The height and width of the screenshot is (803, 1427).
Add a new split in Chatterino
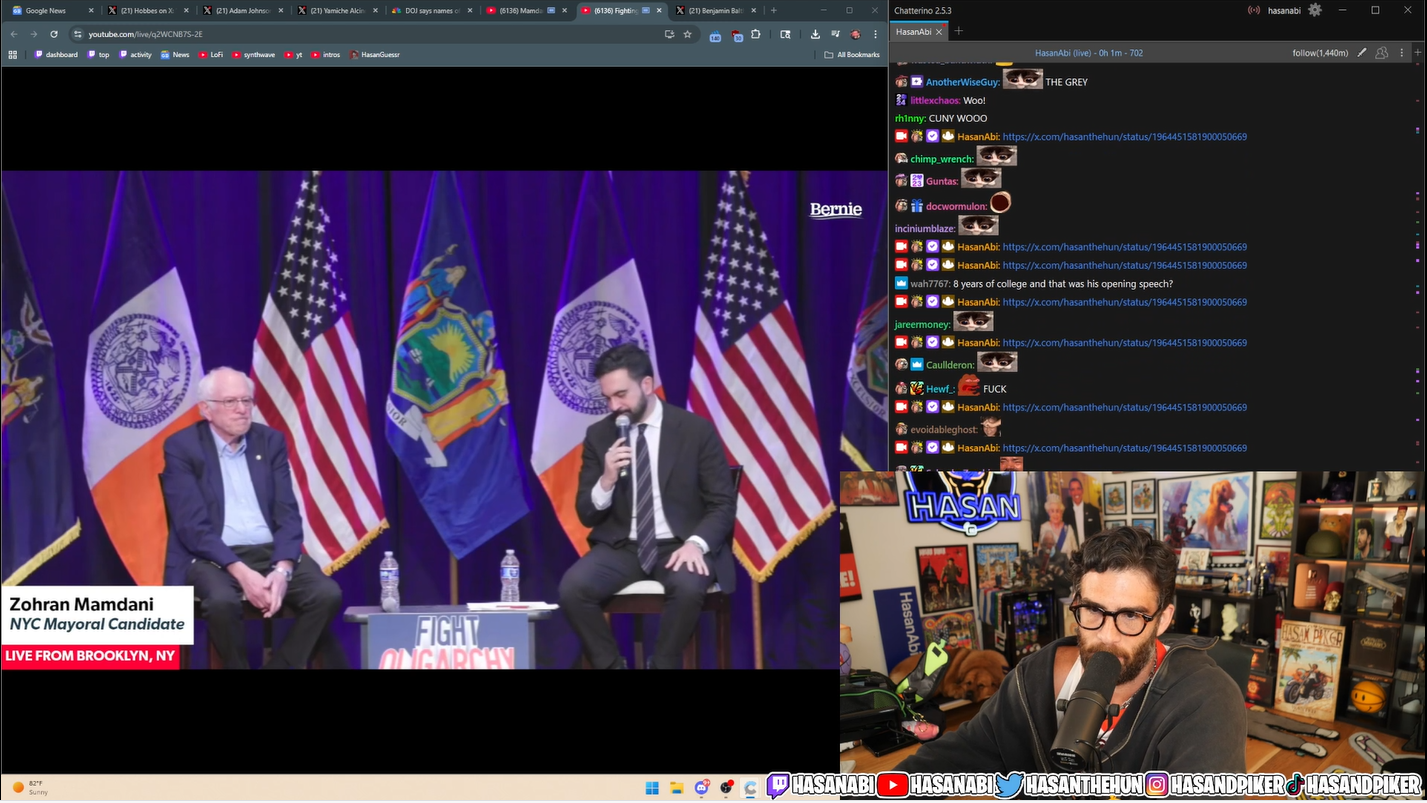[1417, 53]
